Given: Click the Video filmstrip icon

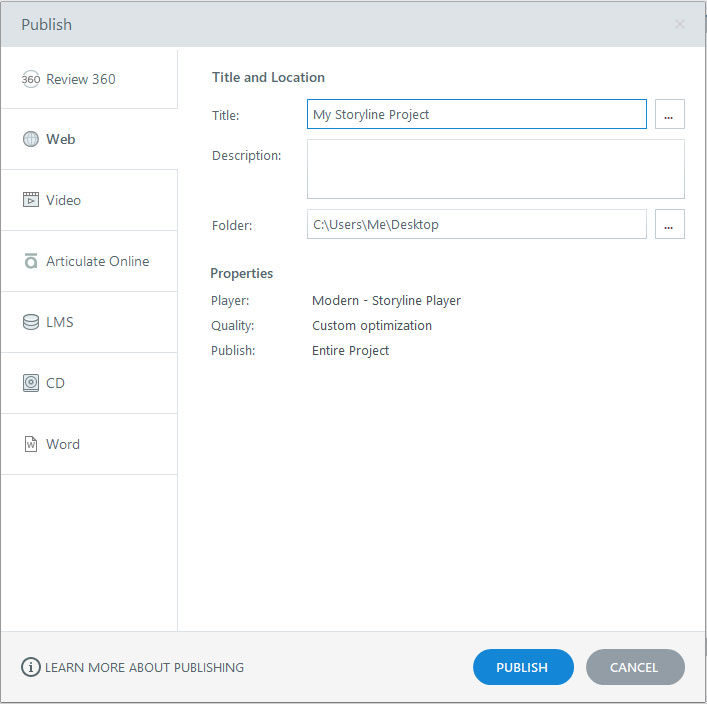Looking at the screenshot, I should pyautogui.click(x=31, y=200).
